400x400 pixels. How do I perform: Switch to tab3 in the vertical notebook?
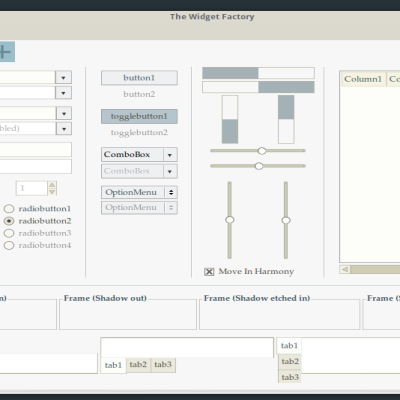point(290,377)
